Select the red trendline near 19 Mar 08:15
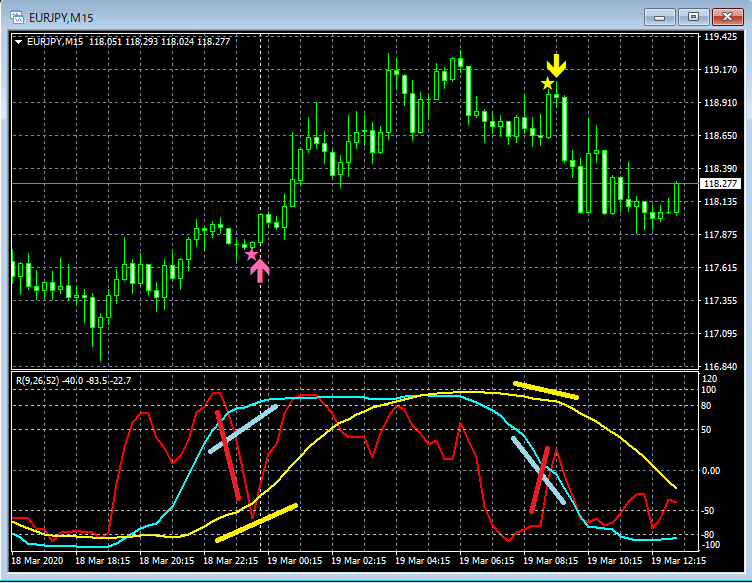Image resolution: width=752 pixels, height=583 pixels. [x=540, y=480]
